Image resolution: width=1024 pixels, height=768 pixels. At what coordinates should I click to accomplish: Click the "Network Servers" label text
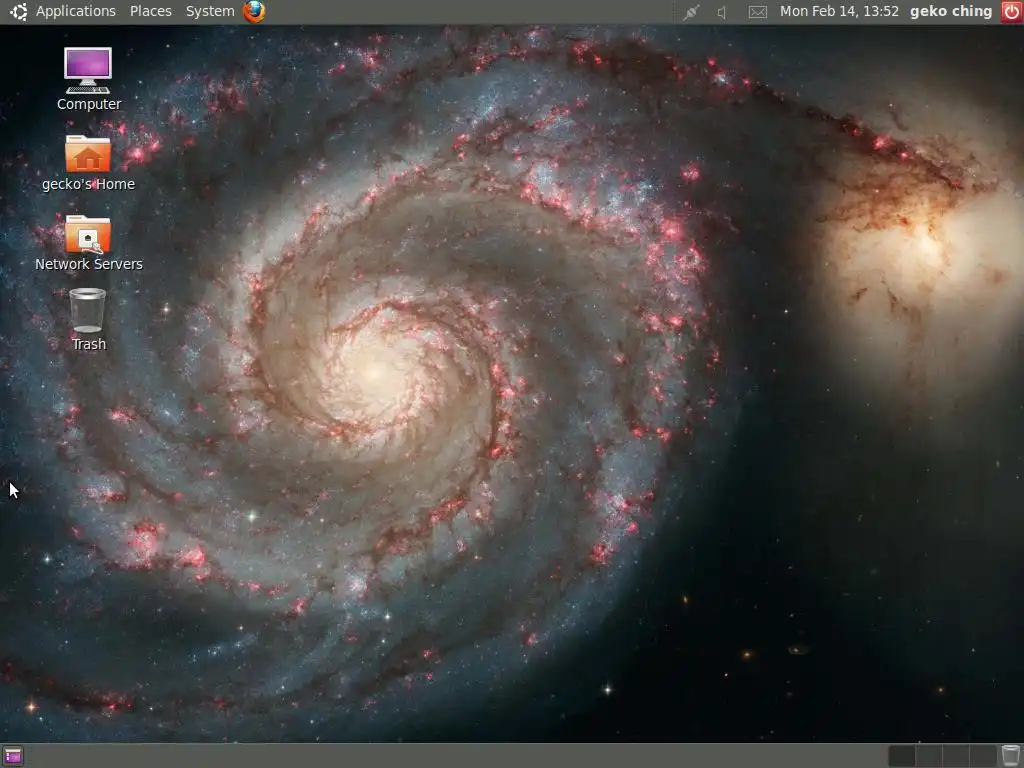click(x=89, y=264)
